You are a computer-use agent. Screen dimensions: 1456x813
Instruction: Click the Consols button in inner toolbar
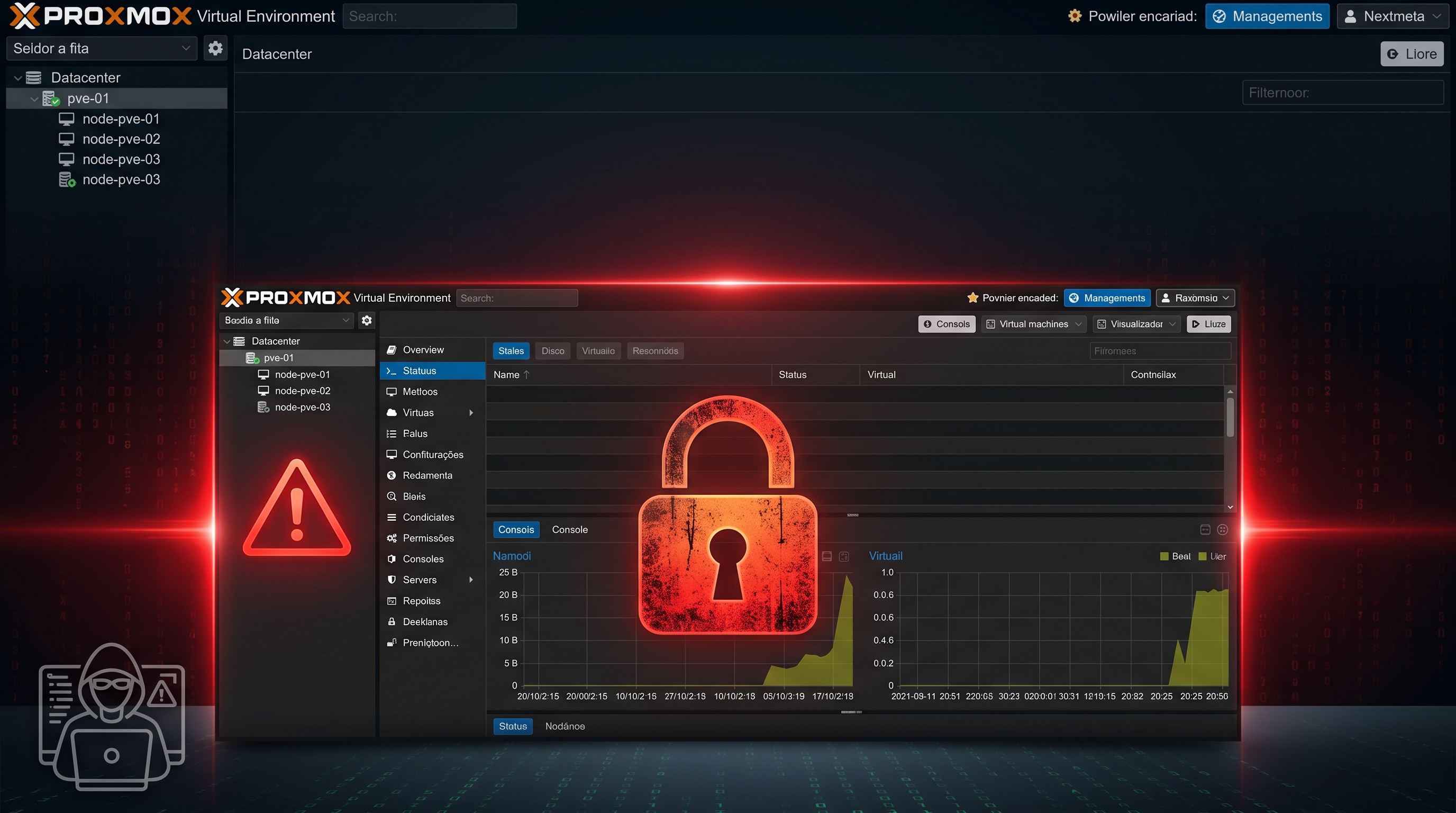point(946,324)
